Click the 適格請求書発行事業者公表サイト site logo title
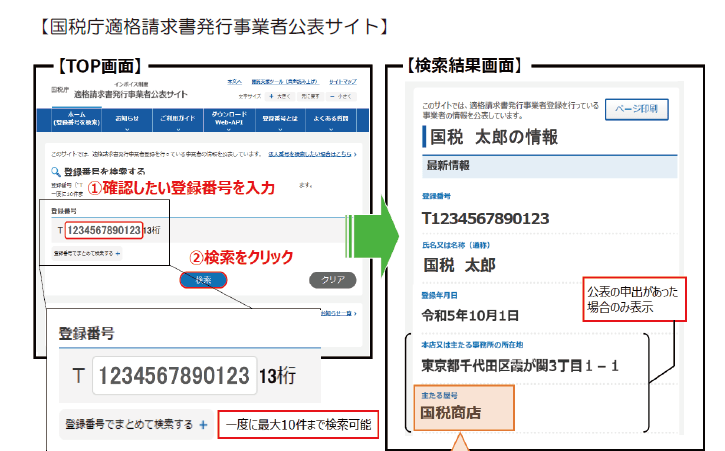725x451 pixels. click(130, 94)
